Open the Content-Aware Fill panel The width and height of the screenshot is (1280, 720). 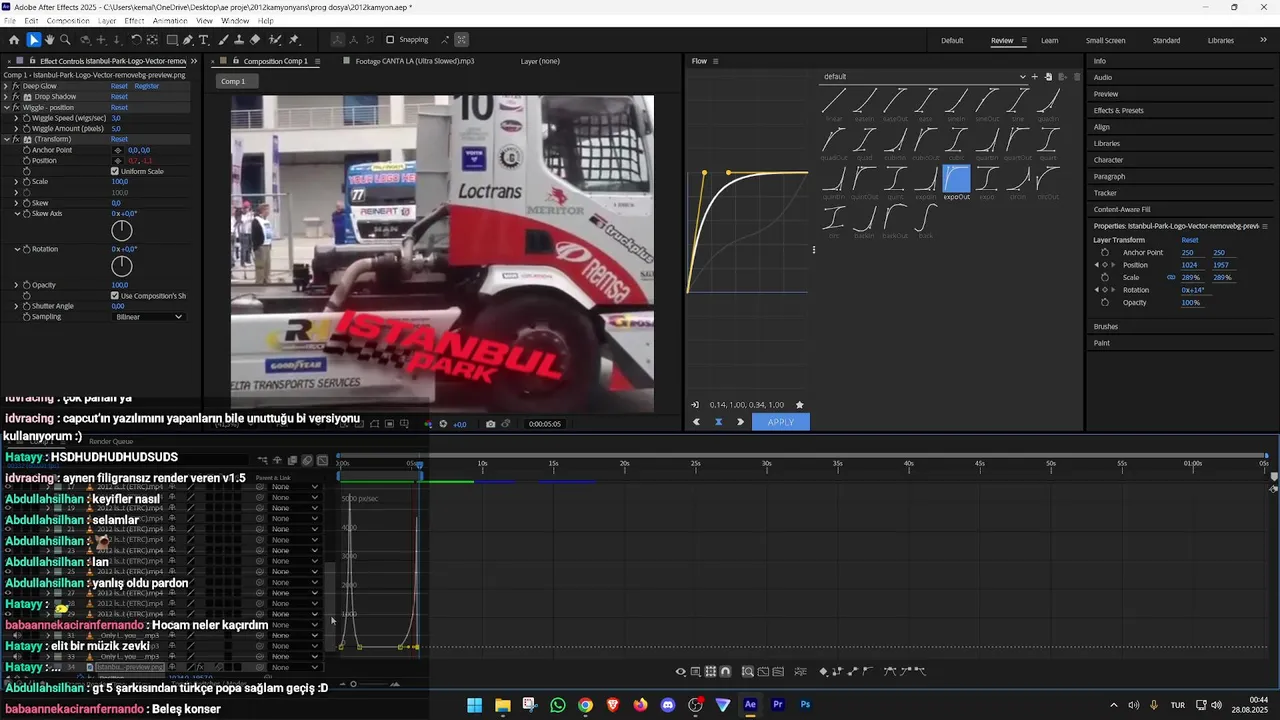(1122, 209)
